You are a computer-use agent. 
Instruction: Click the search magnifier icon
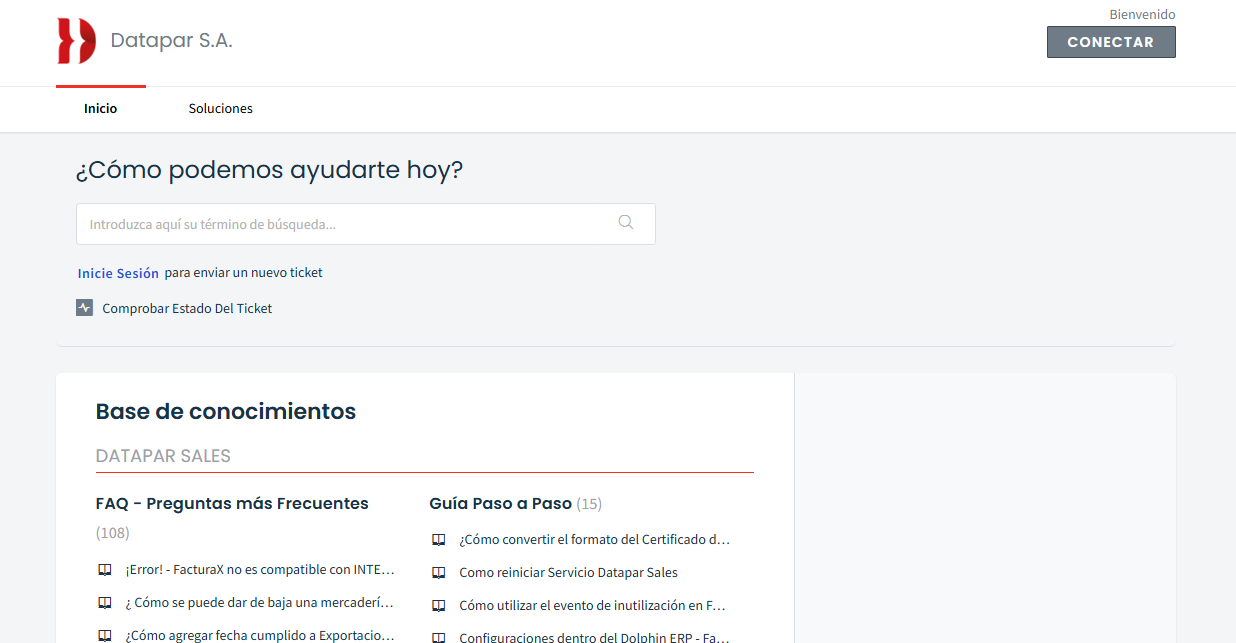626,223
